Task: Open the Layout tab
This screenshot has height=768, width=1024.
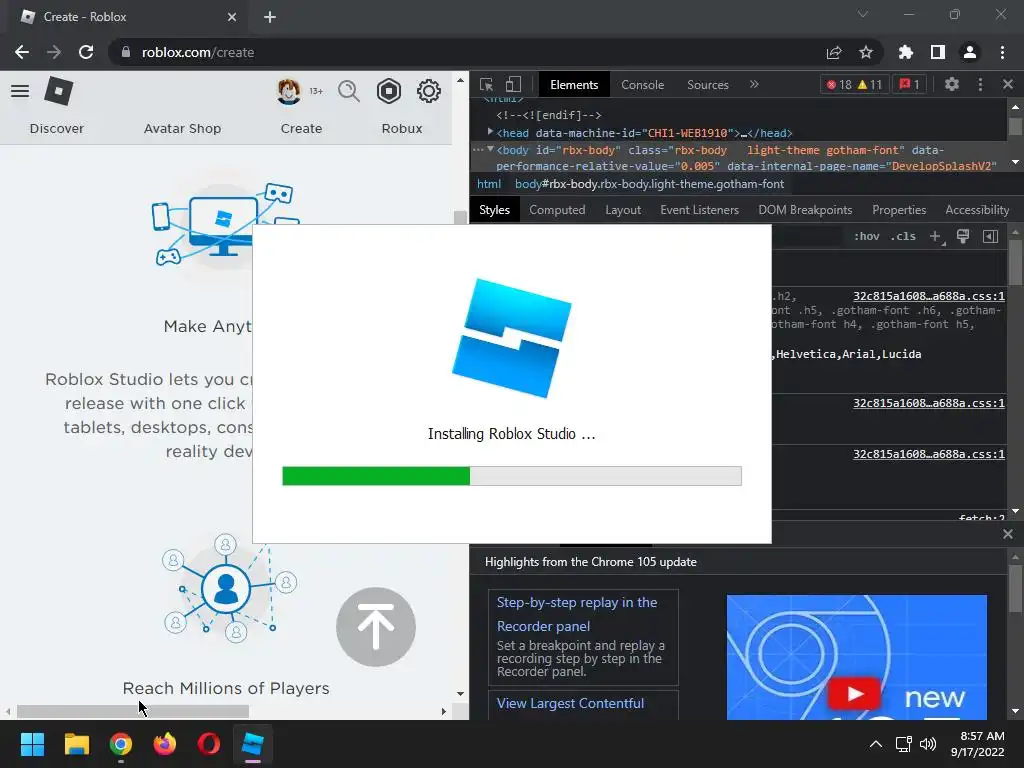Action: [623, 210]
